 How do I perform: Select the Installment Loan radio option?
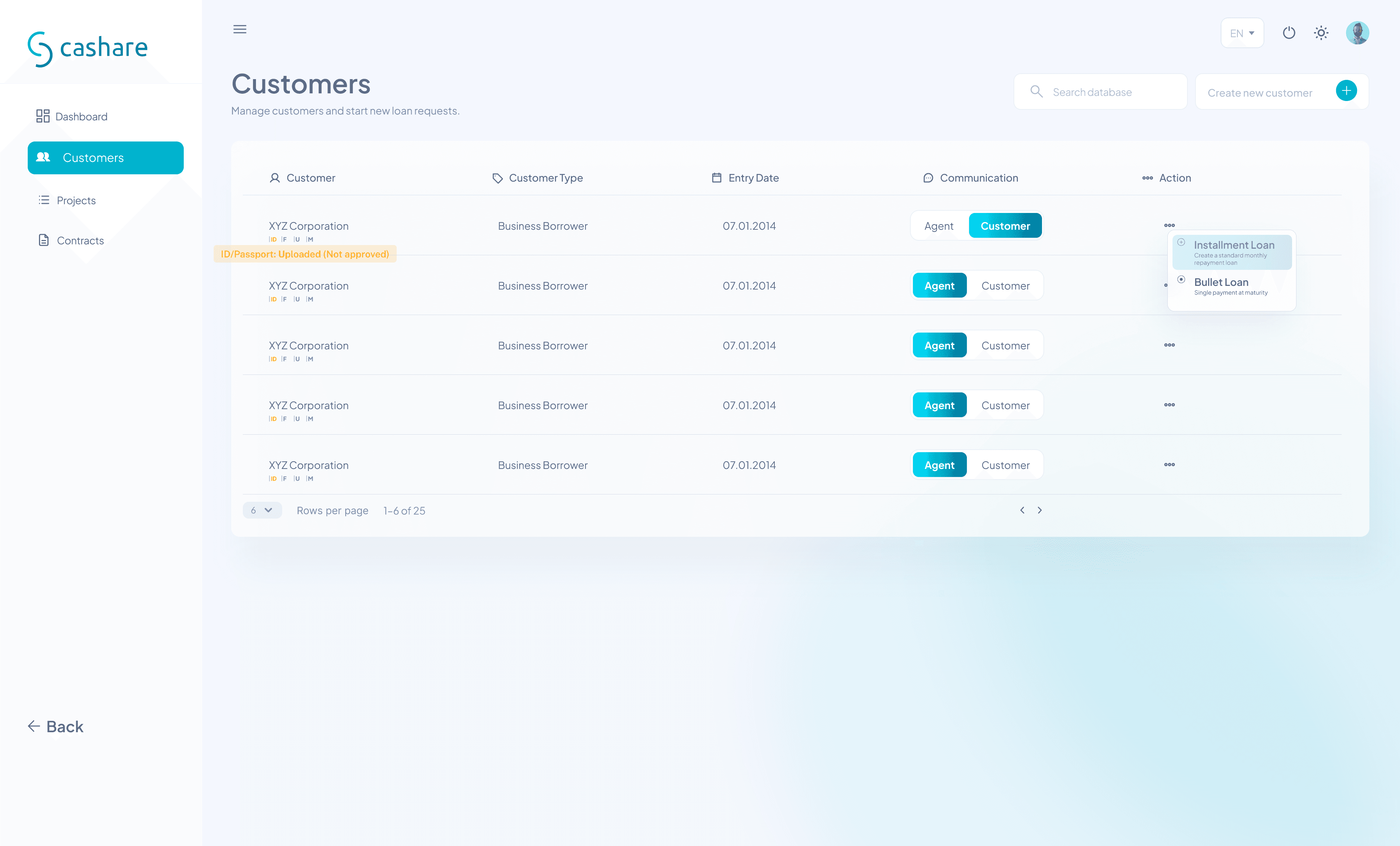tap(1181, 242)
